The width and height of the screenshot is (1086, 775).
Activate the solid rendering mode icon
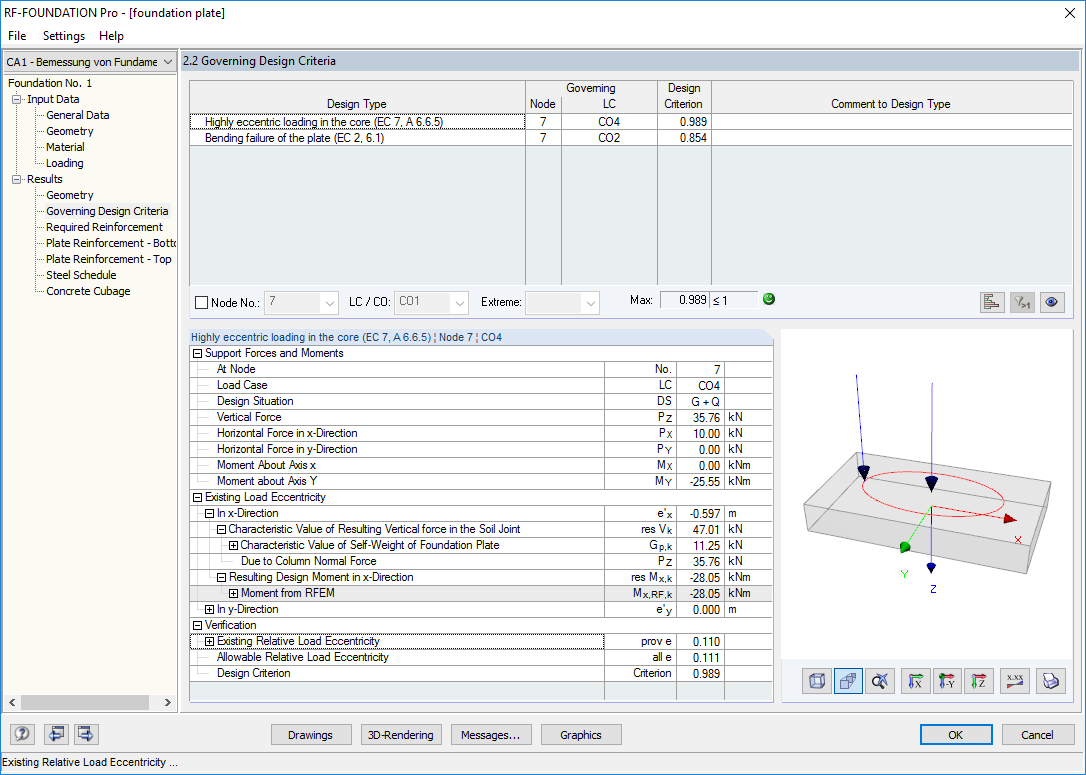847,681
